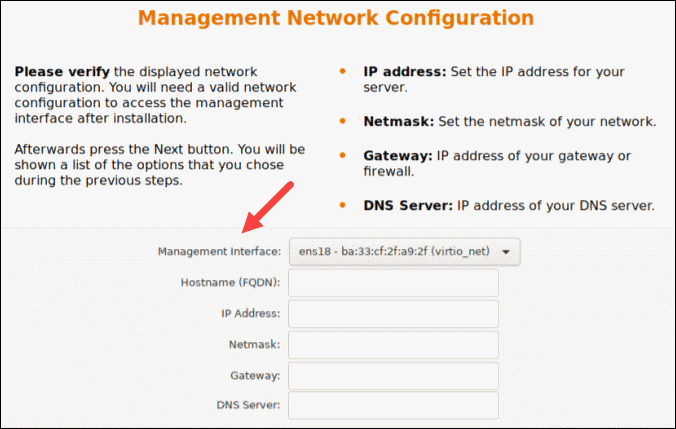Click the Hostname (FQDN) label

pyautogui.click(x=229, y=283)
